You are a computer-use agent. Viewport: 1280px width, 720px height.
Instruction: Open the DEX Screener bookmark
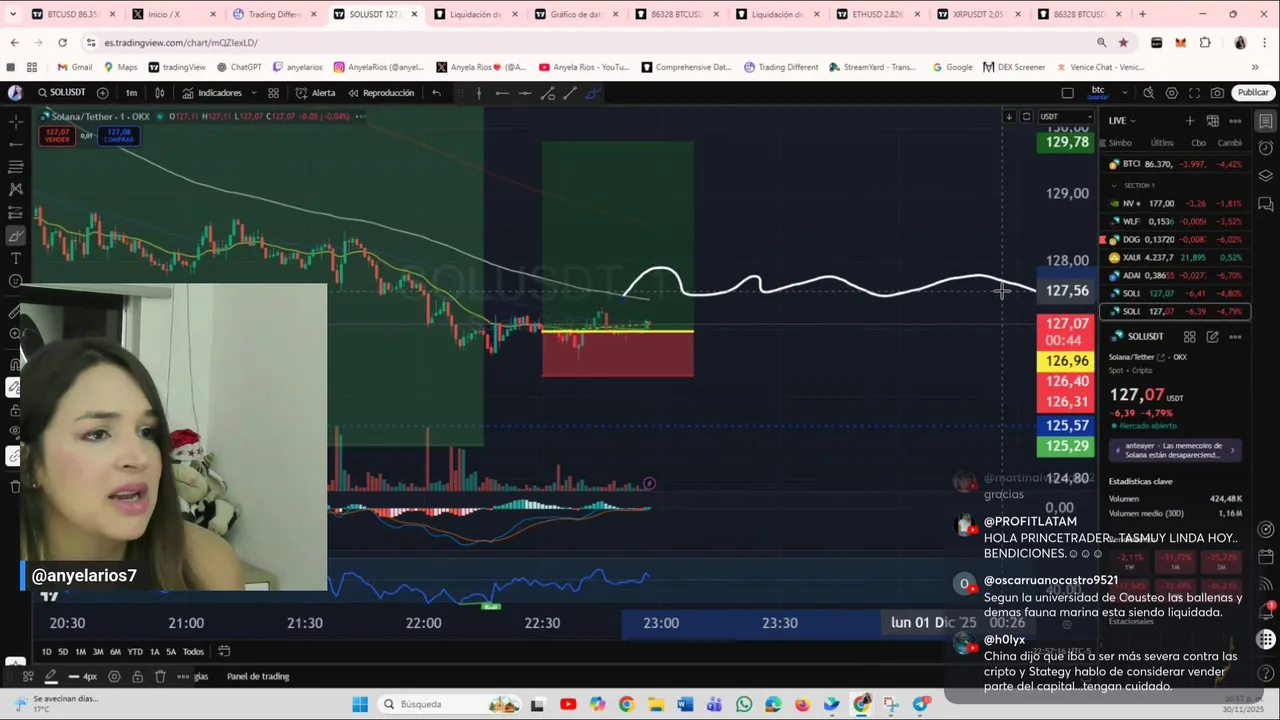(x=1014, y=67)
